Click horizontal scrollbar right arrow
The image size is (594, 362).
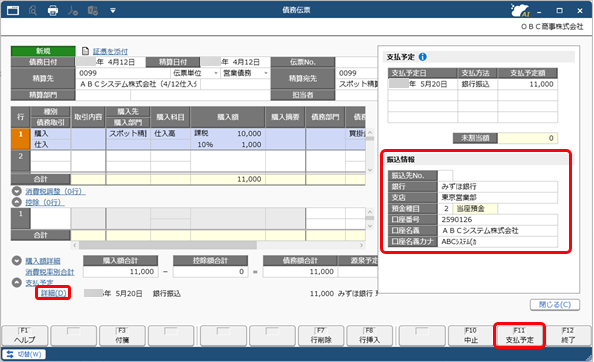click(362, 245)
